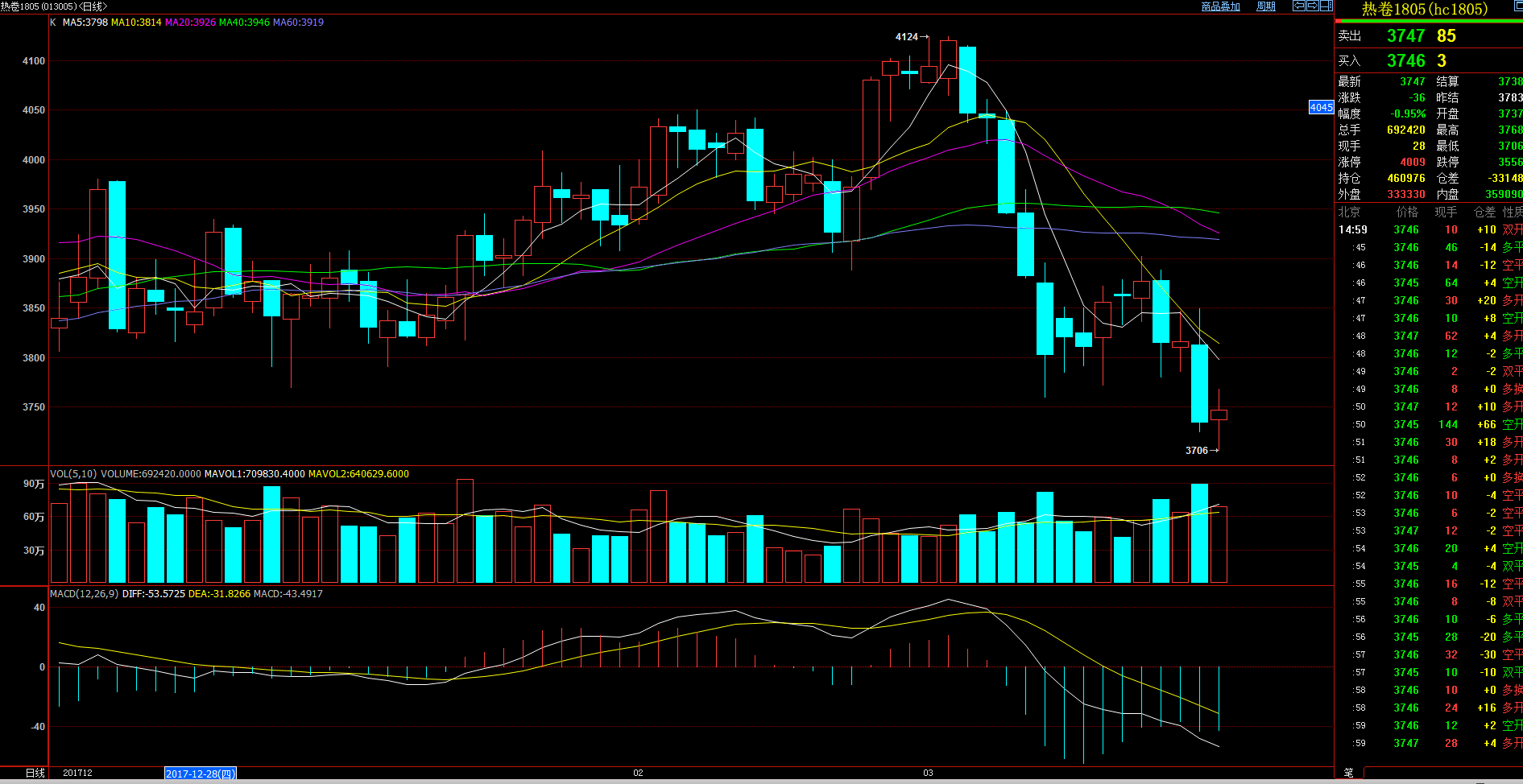Open the 商品叠加 overlay link
1523x784 pixels.
tap(1220, 6)
